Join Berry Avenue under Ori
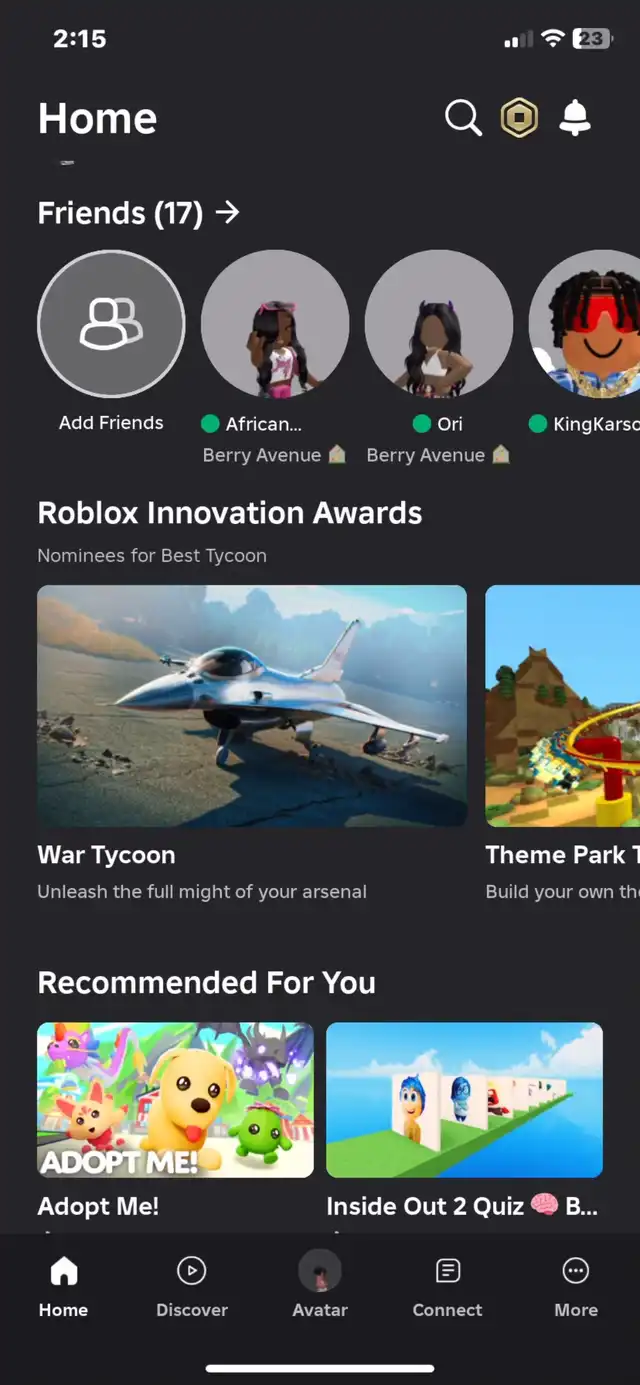 coord(438,455)
